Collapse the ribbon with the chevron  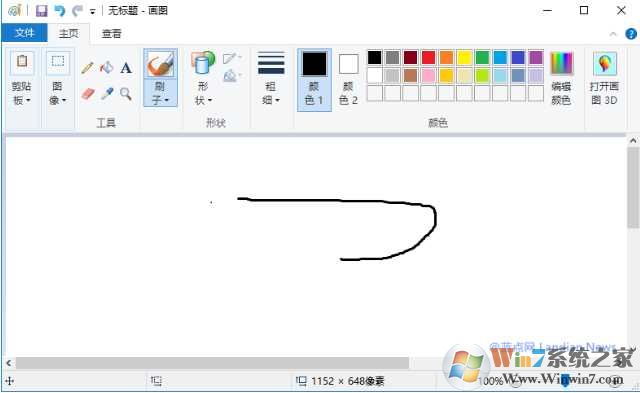(x=613, y=34)
